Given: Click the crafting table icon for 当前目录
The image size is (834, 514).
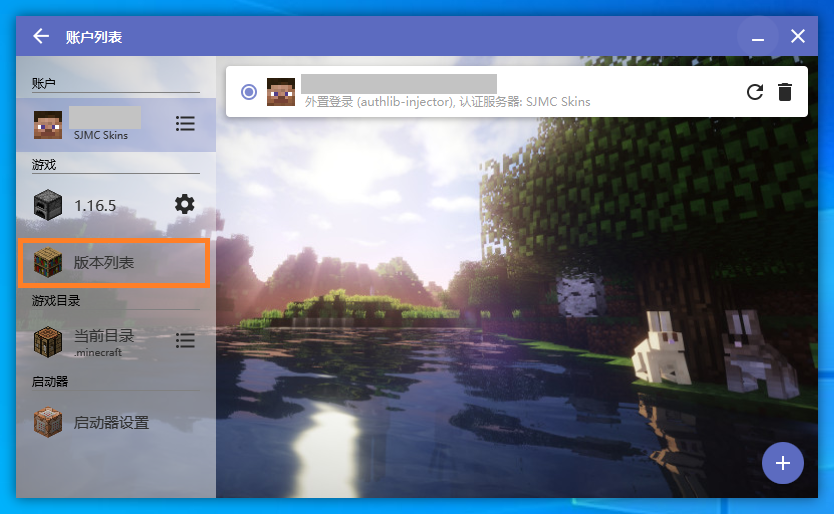Looking at the screenshot, I should 48,342.
